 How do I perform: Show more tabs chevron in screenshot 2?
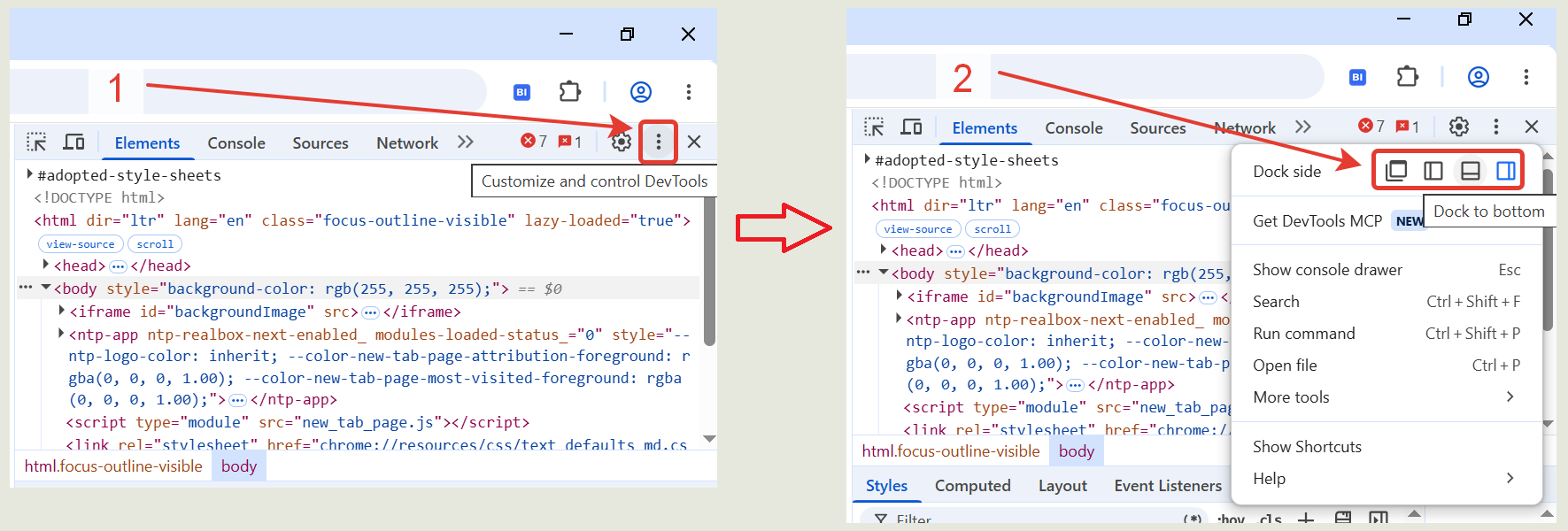point(1303,127)
